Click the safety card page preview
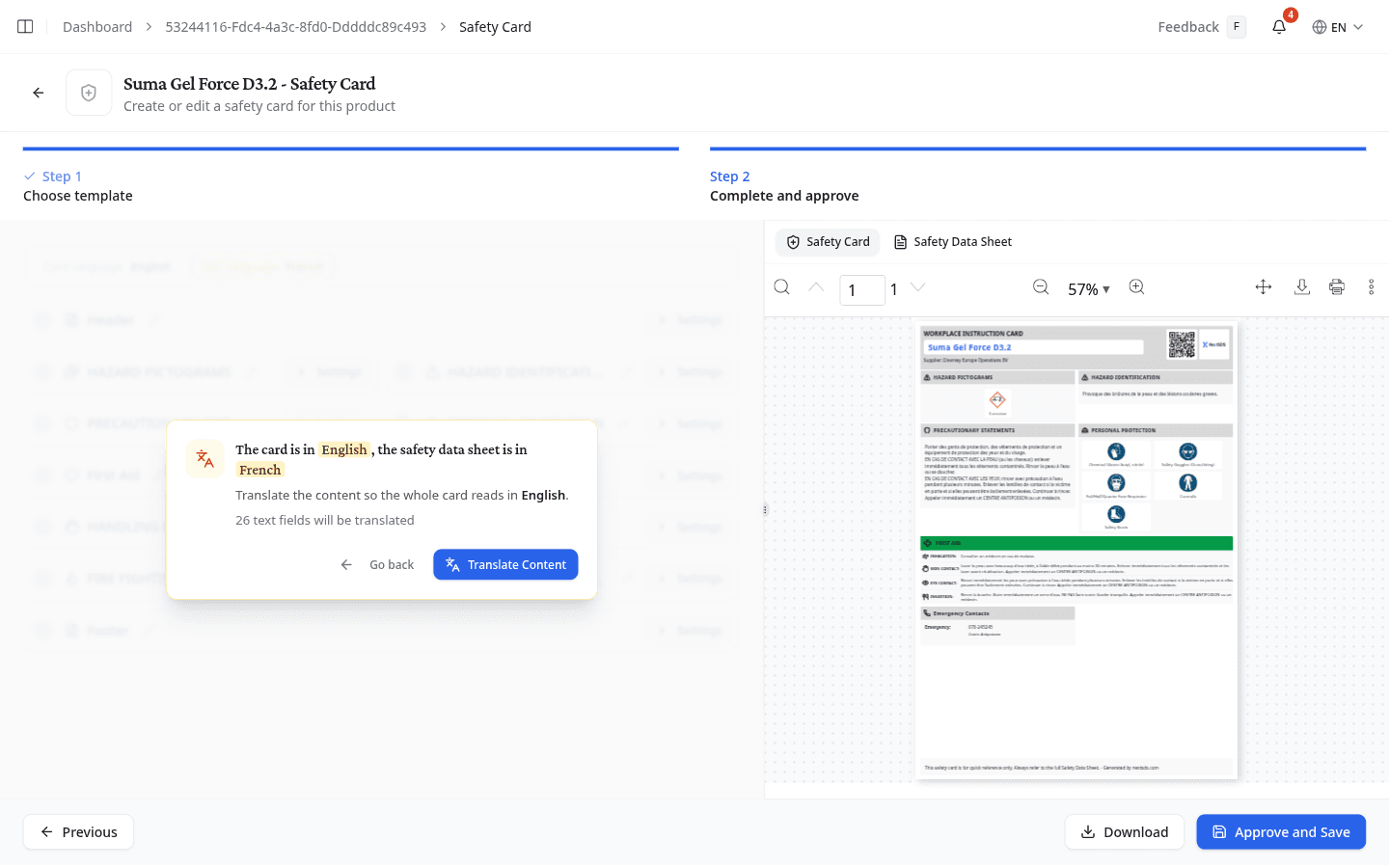Screen dimensions: 1389x868 tap(1076, 551)
